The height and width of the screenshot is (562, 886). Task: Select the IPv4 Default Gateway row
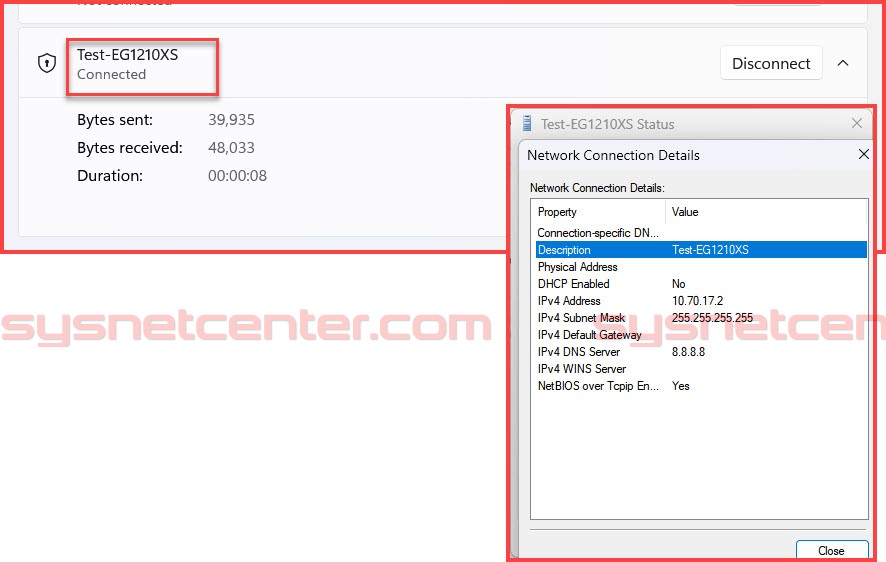tap(701, 335)
